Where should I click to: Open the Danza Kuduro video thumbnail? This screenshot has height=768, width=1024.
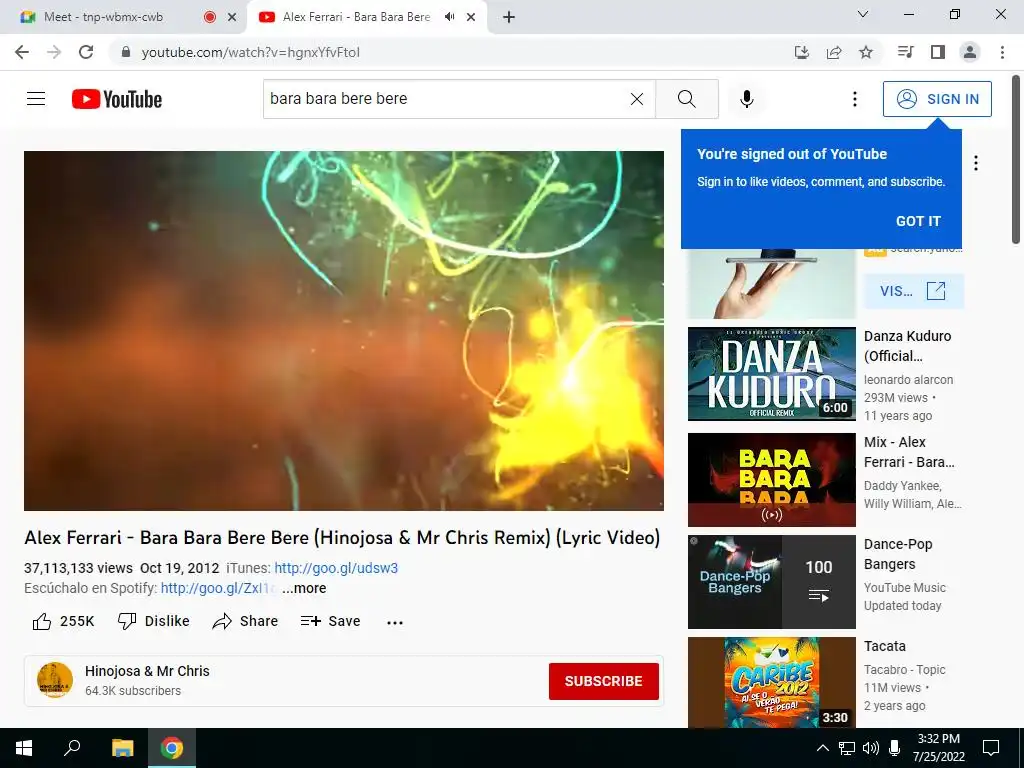(771, 374)
